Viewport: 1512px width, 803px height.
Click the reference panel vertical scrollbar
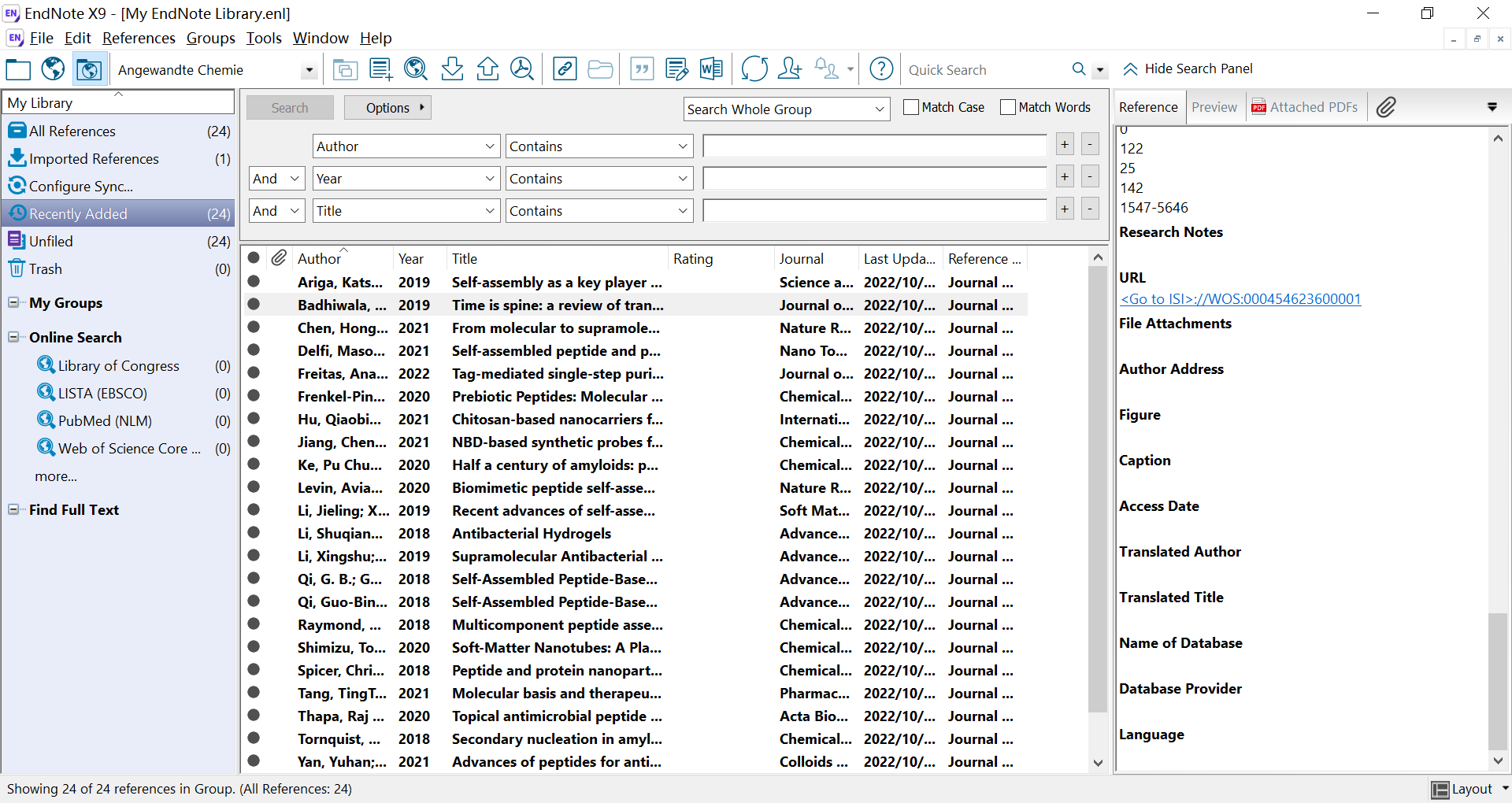[1498, 680]
